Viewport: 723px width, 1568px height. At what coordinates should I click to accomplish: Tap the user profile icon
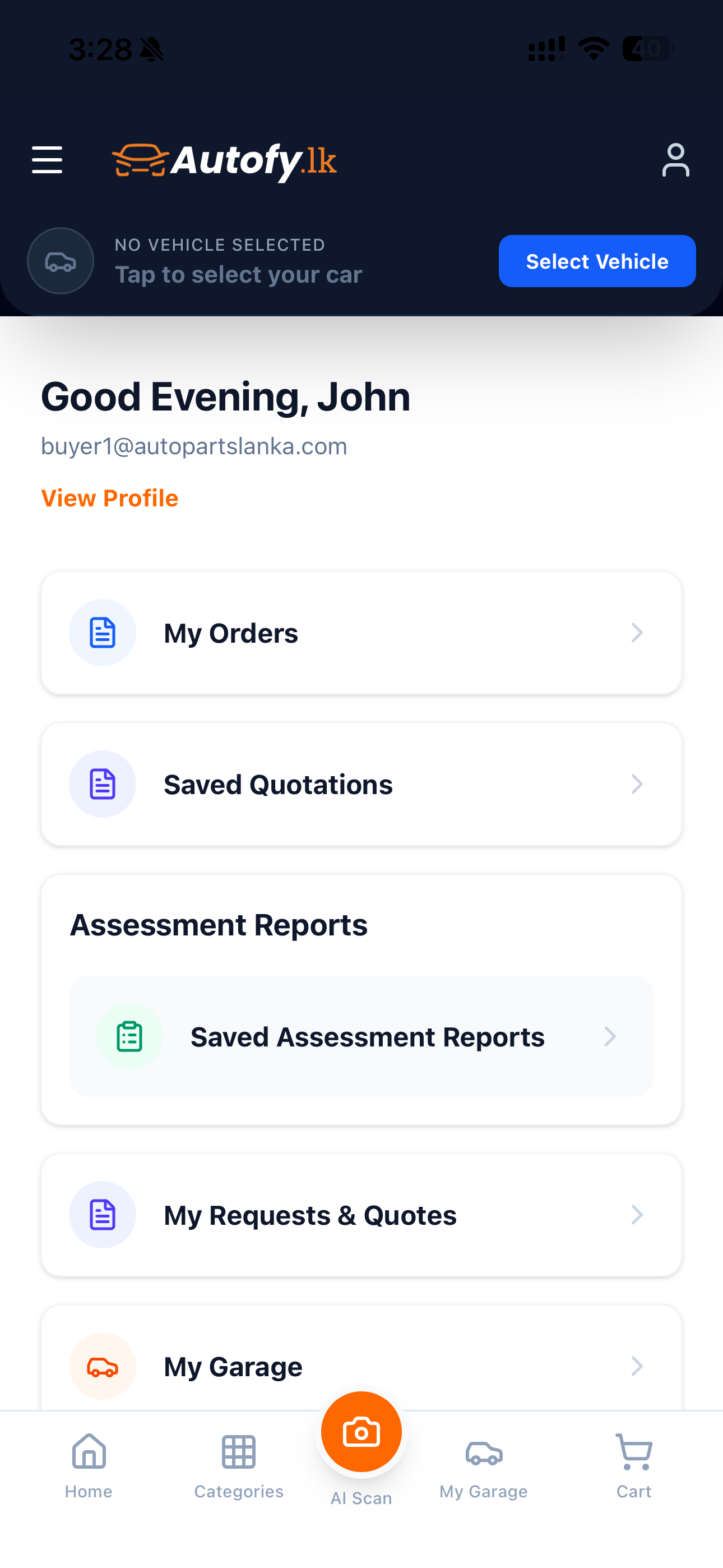coord(675,160)
